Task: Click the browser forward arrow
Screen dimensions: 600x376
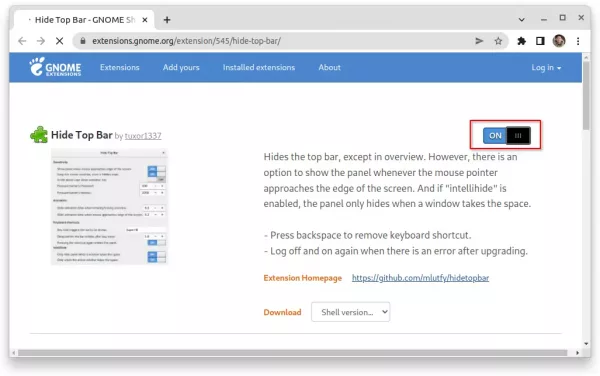Action: (x=41, y=41)
